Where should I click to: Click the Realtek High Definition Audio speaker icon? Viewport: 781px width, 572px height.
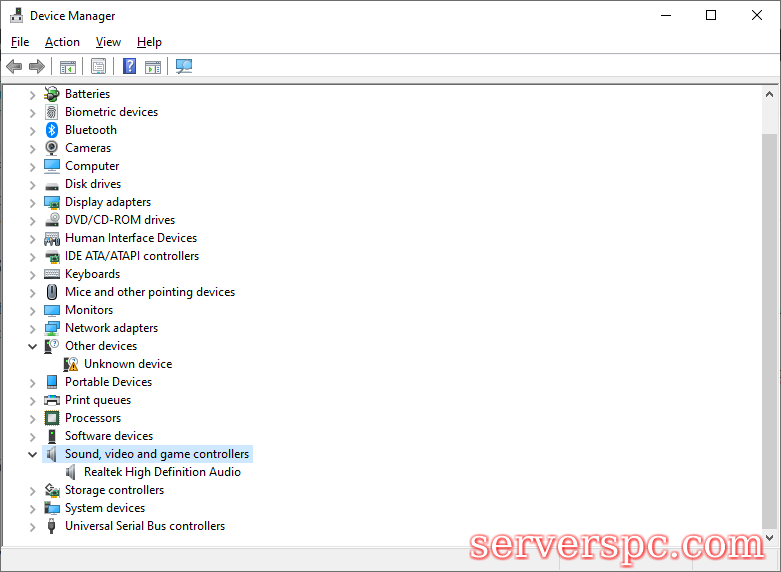tap(71, 472)
